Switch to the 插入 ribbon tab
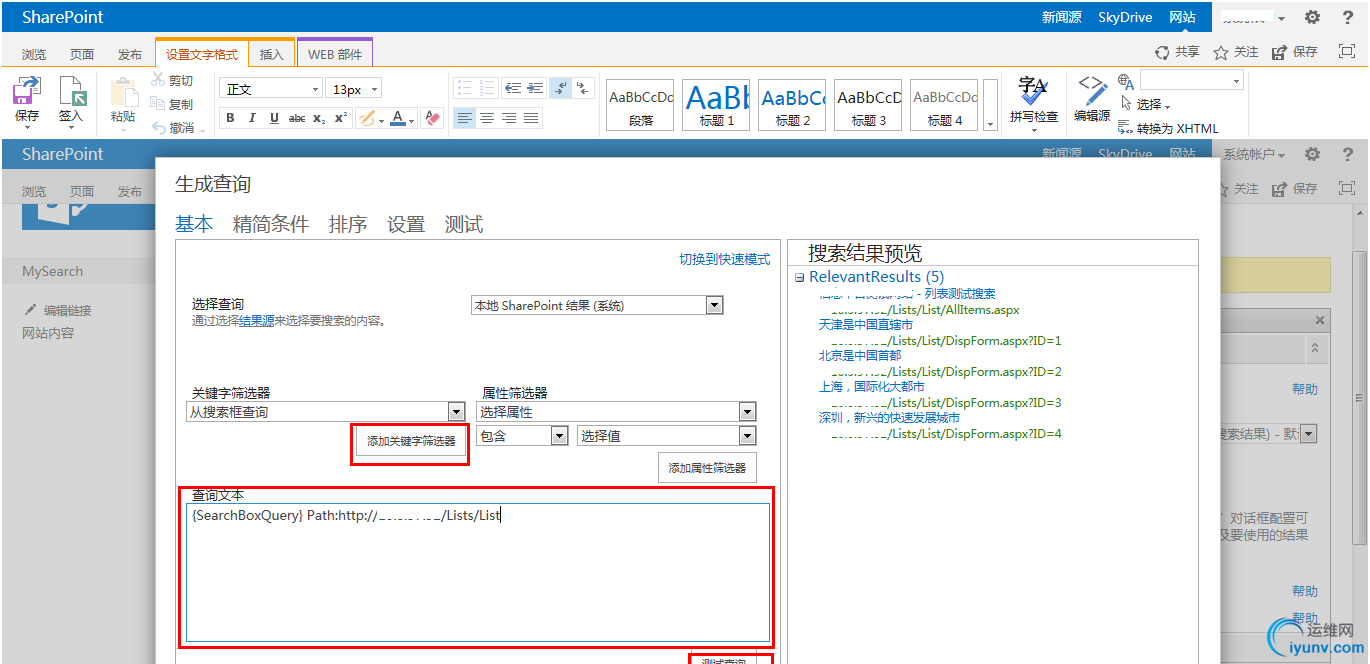This screenshot has width=1370, height=664. (271, 54)
